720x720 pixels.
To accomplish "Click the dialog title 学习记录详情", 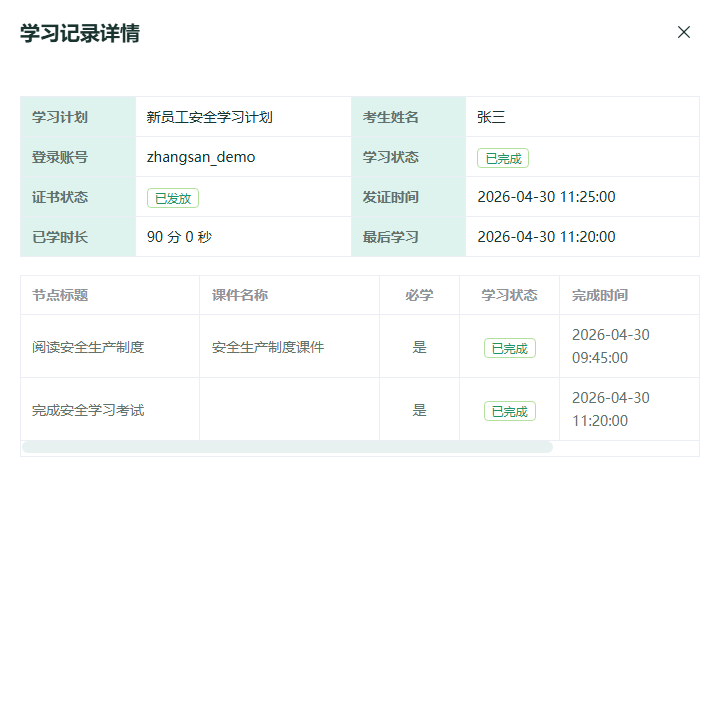I will click(80, 34).
